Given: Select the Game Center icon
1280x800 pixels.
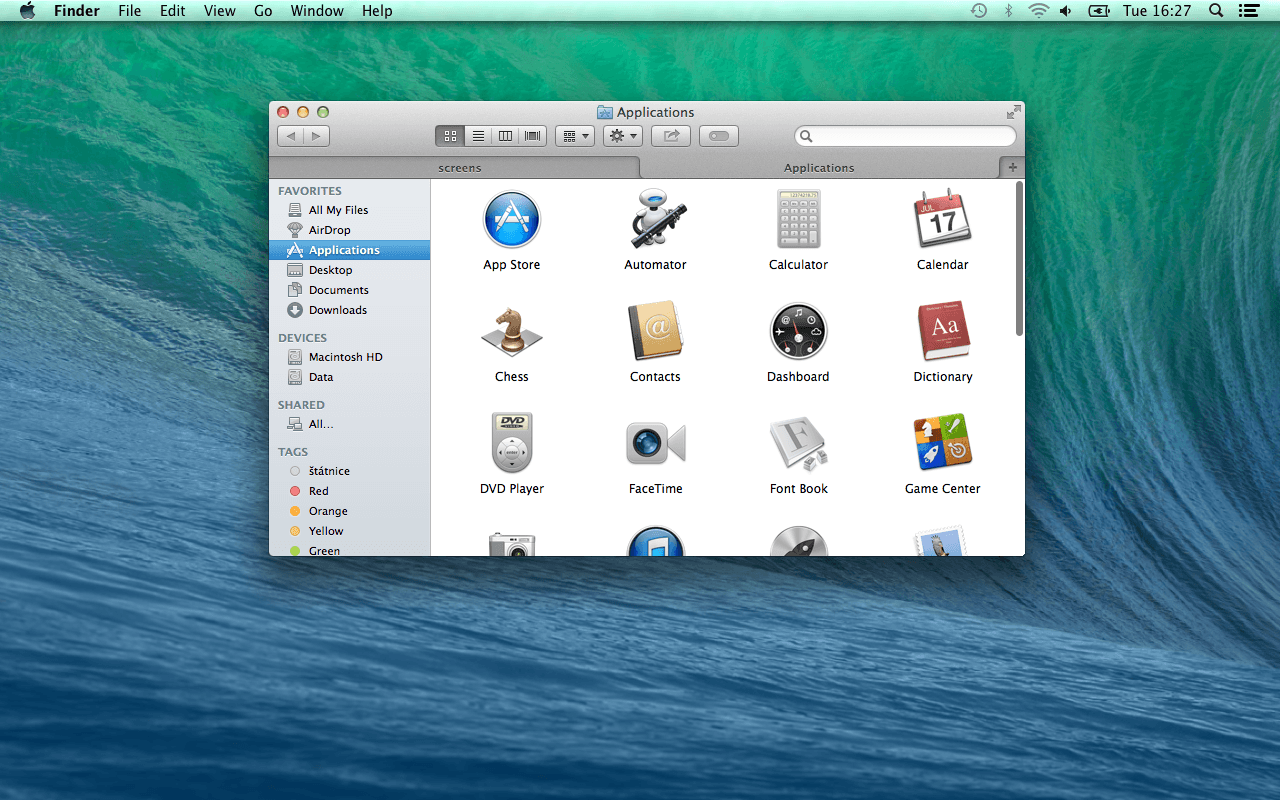Looking at the screenshot, I should [942, 443].
